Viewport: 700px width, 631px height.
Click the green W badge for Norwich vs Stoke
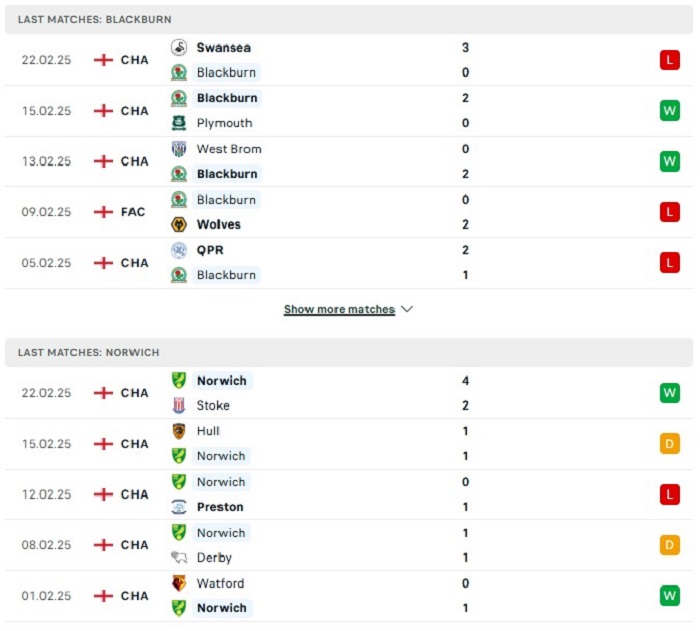coord(670,393)
